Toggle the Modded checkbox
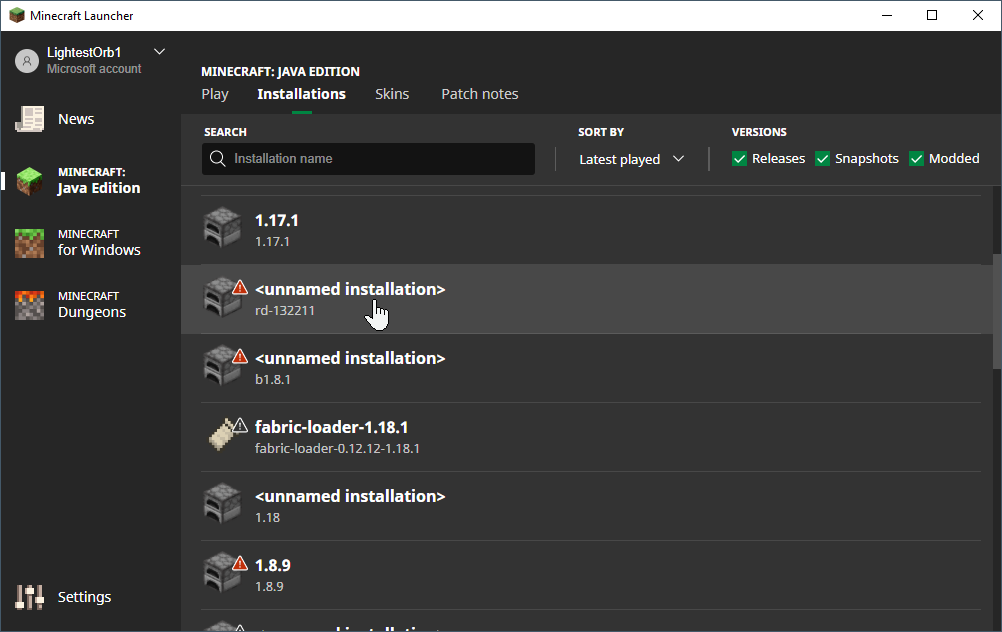 pos(916,158)
